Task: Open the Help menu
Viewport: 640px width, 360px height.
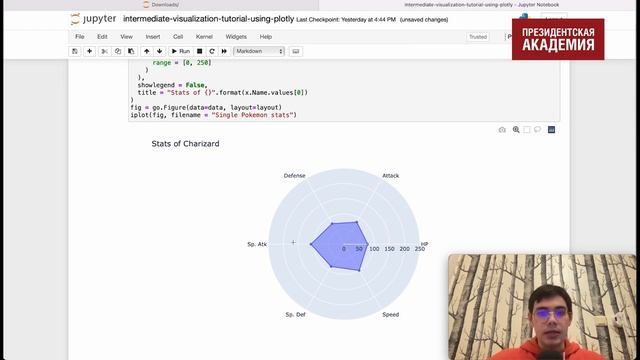Action: 266,37
